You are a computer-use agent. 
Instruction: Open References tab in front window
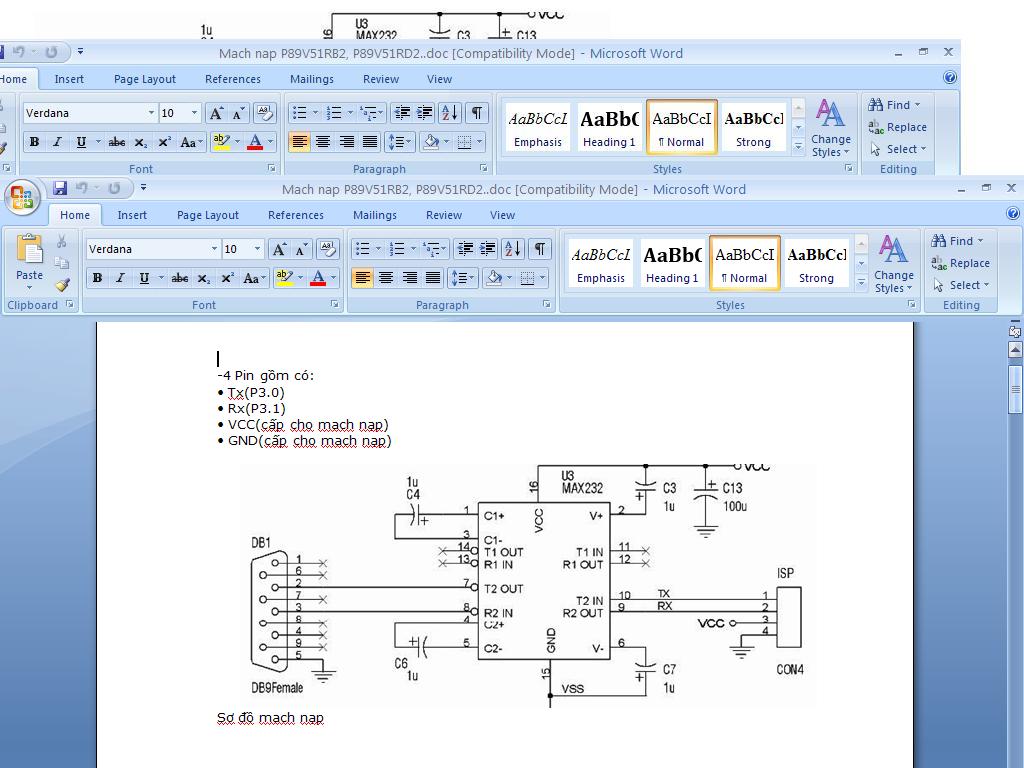point(296,215)
